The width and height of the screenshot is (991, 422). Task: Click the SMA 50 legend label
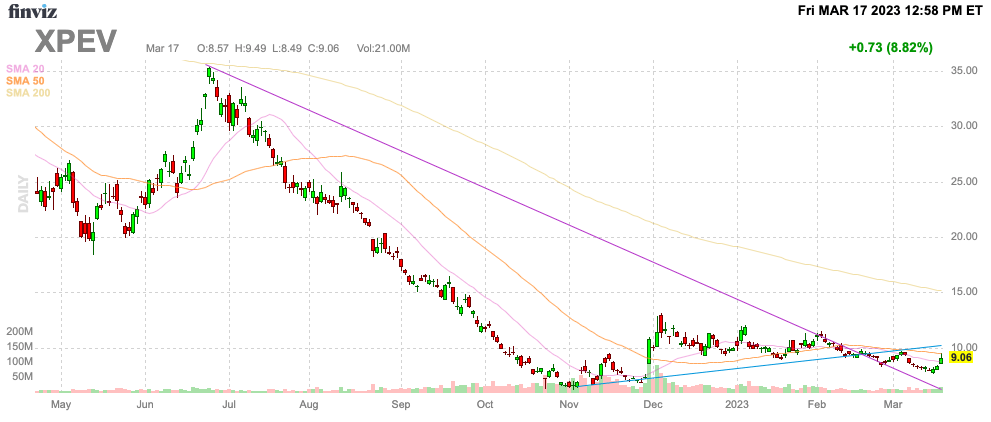(x=21, y=81)
